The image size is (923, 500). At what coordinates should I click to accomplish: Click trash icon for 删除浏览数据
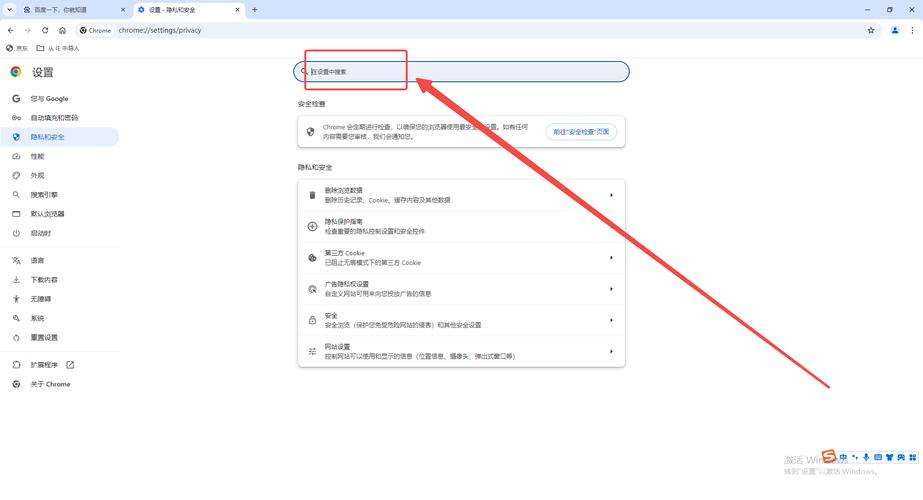click(x=313, y=195)
